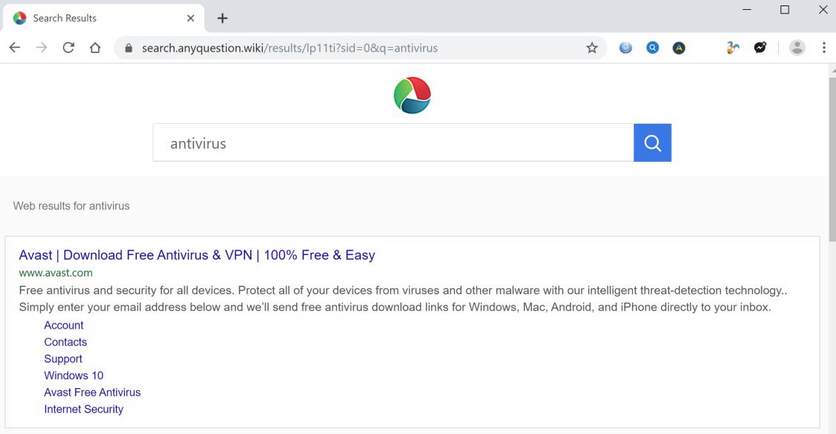This screenshot has width=836, height=434.
Task: Open the Internet Security sublink
Action: (x=84, y=409)
